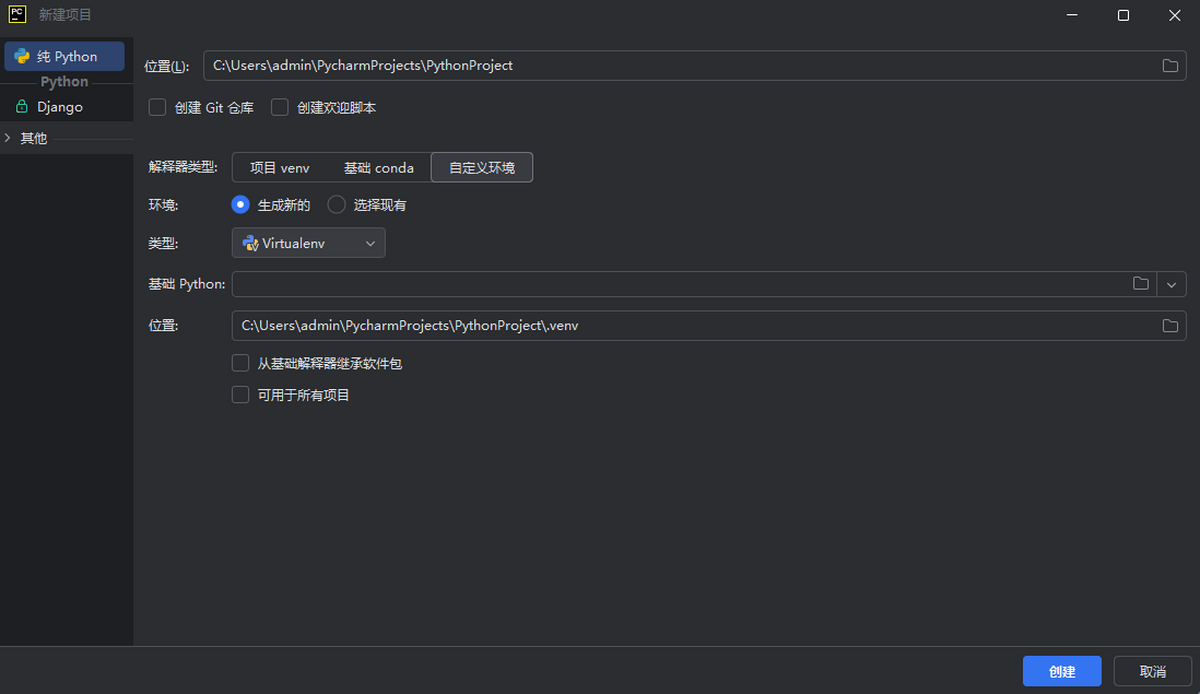Switch to 自定义环境 interpreter type
Viewport: 1200px width, 694px height.
pos(482,168)
